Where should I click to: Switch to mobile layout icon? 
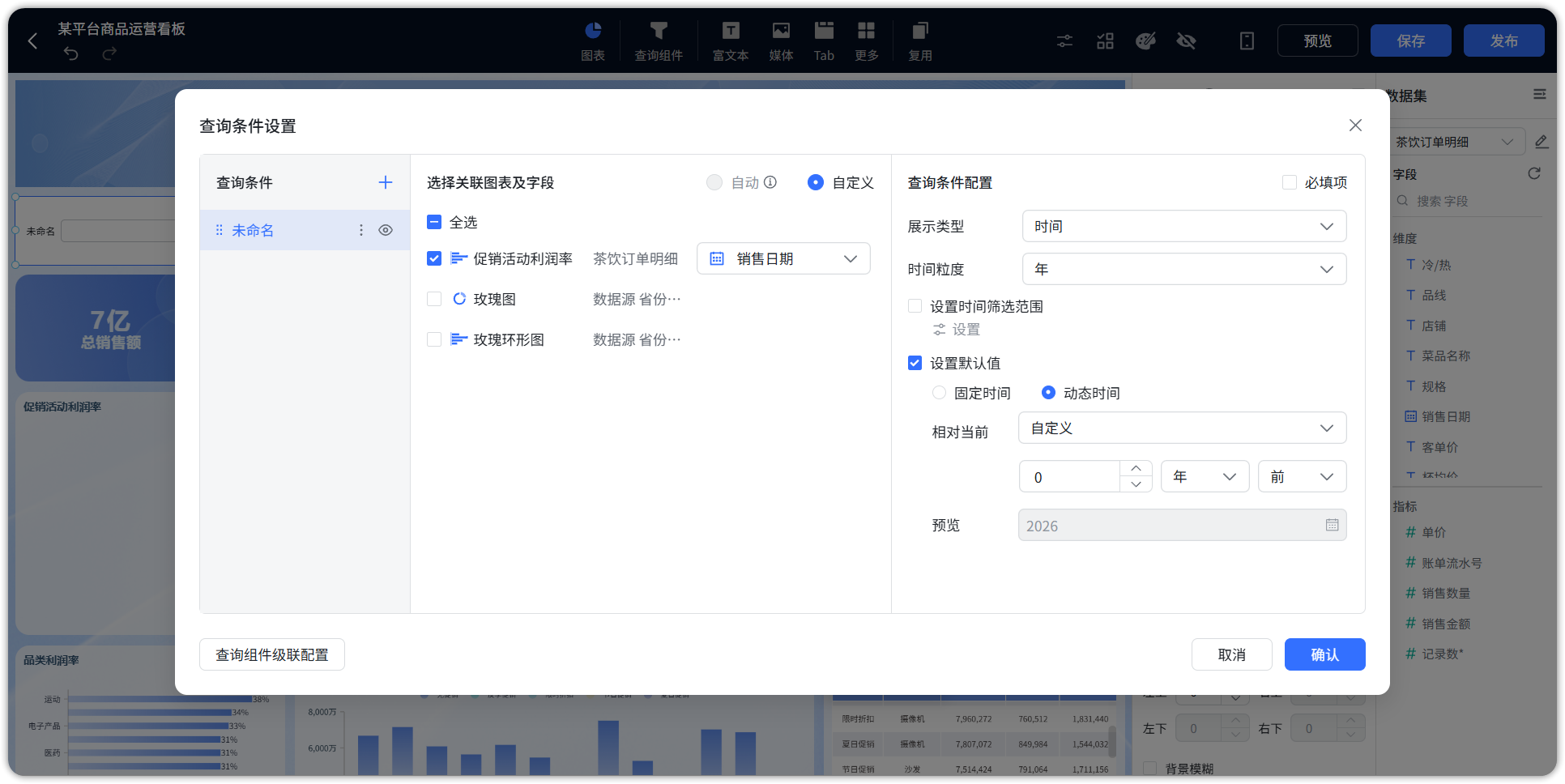pyautogui.click(x=1247, y=40)
